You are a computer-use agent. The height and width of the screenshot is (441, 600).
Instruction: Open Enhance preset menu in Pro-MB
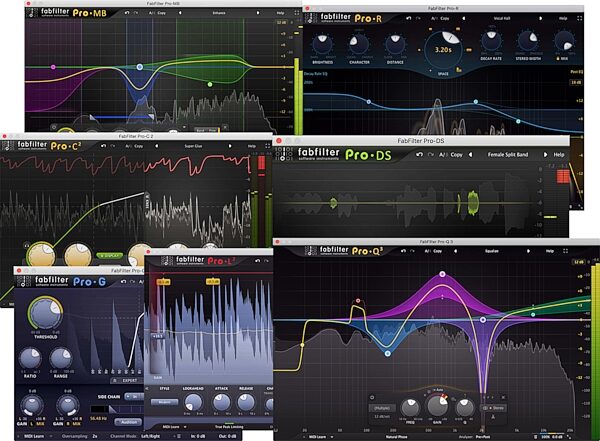[x=219, y=13]
